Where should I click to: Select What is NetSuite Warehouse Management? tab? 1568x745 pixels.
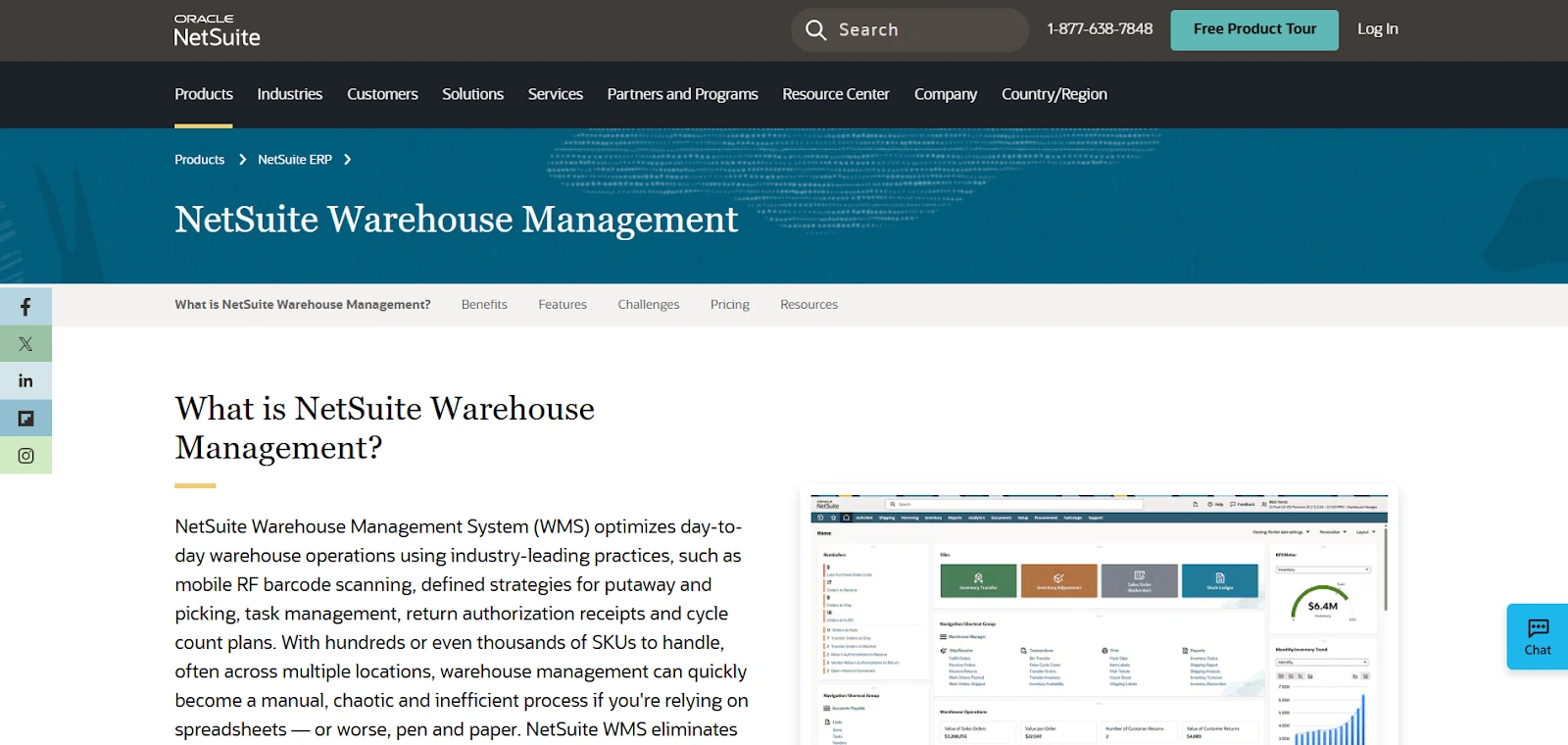pos(303,305)
